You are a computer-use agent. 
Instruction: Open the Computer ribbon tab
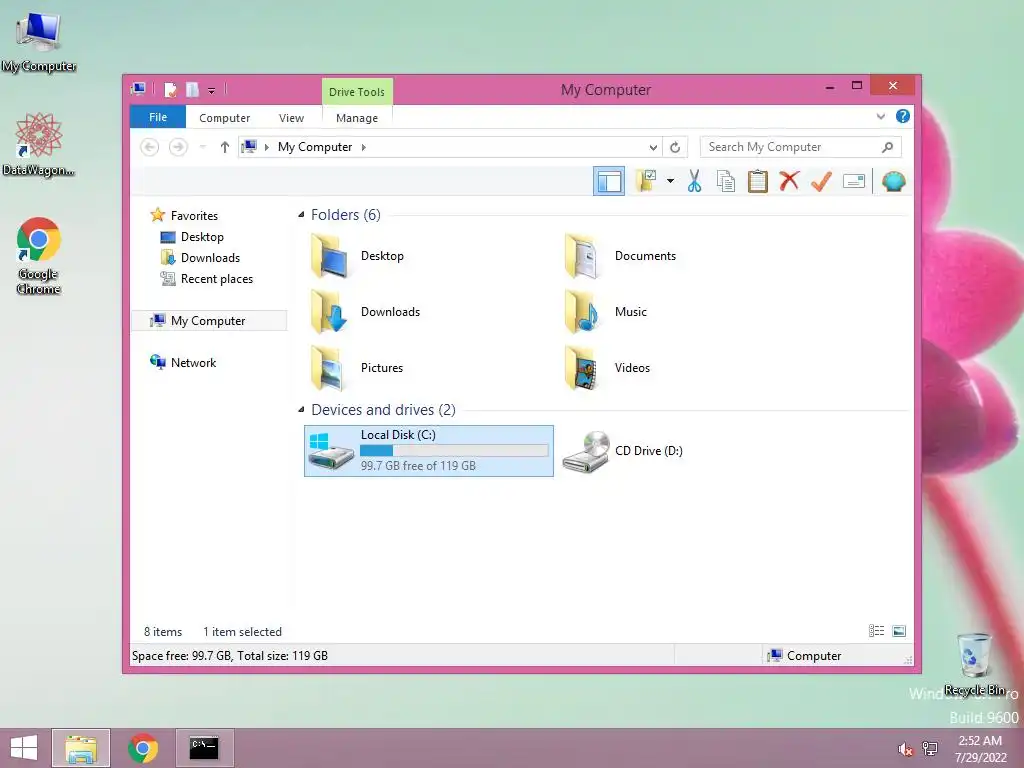pos(225,118)
